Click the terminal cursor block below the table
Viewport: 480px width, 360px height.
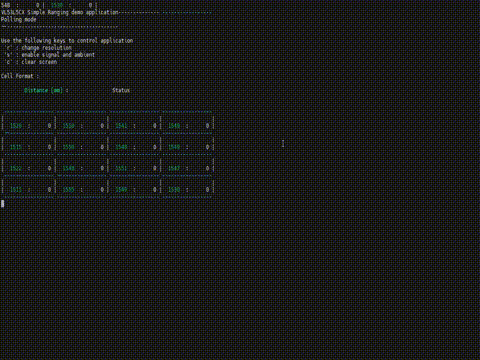[3, 204]
